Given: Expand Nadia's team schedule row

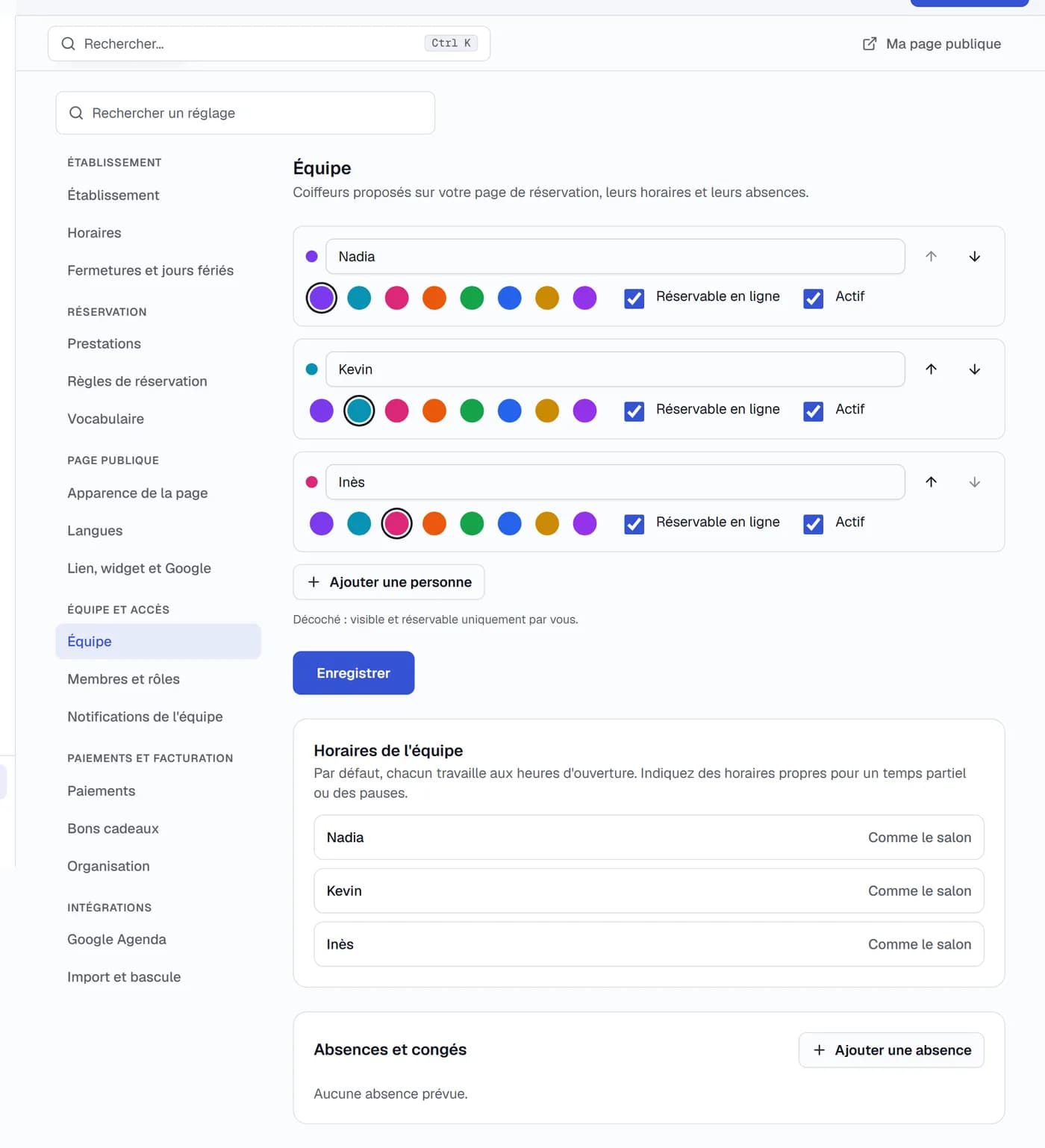Looking at the screenshot, I should pos(649,837).
